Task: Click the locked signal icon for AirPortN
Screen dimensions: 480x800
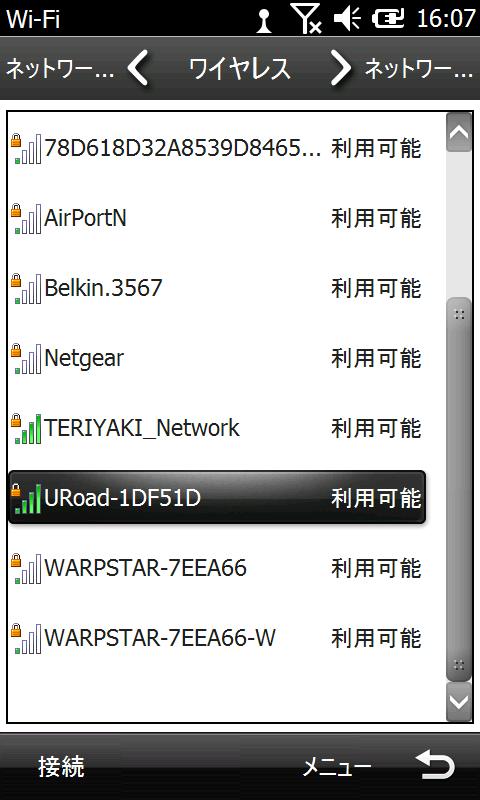Action: pos(26,218)
